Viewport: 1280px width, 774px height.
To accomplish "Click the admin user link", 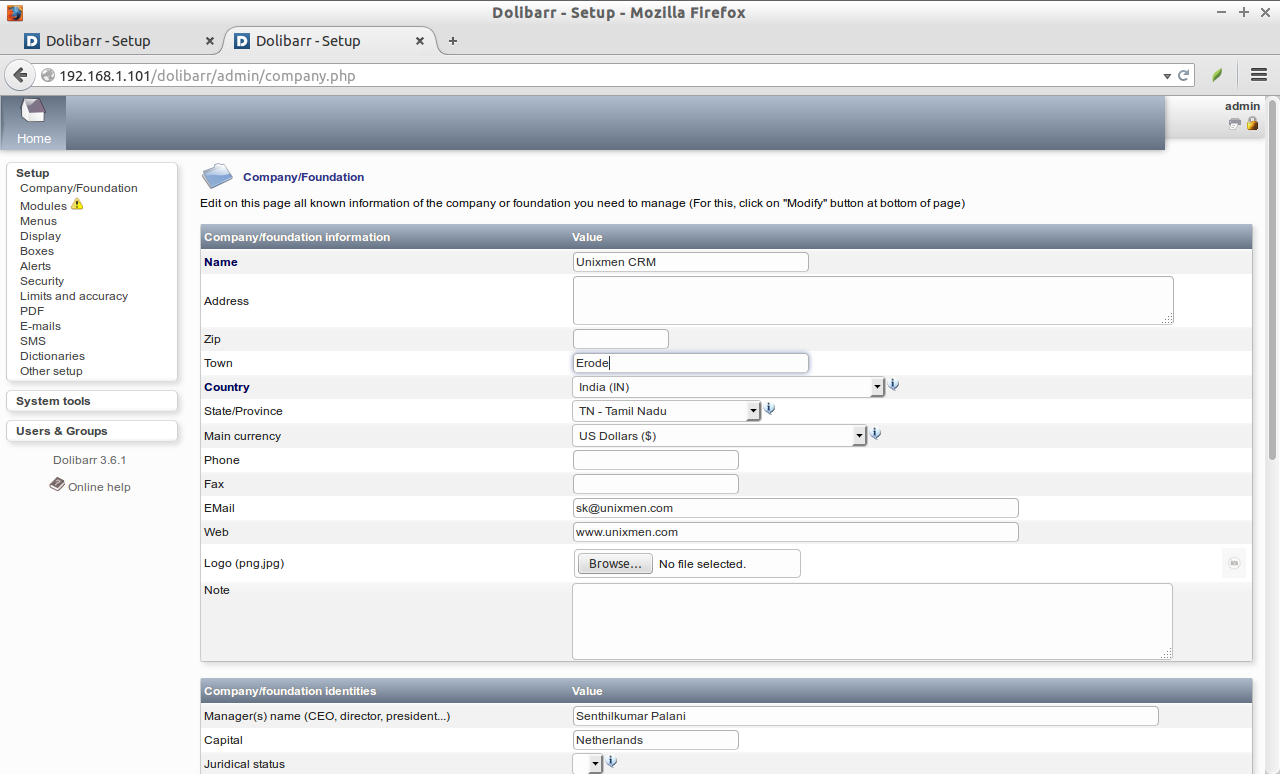I will click(1242, 106).
